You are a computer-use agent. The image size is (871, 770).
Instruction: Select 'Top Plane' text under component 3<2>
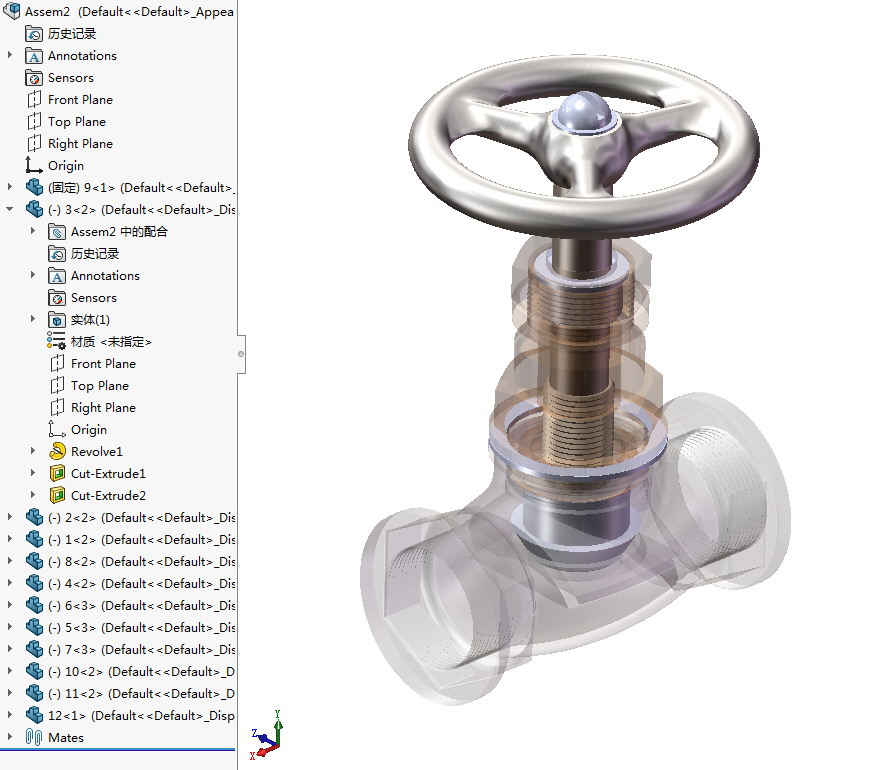click(x=100, y=386)
